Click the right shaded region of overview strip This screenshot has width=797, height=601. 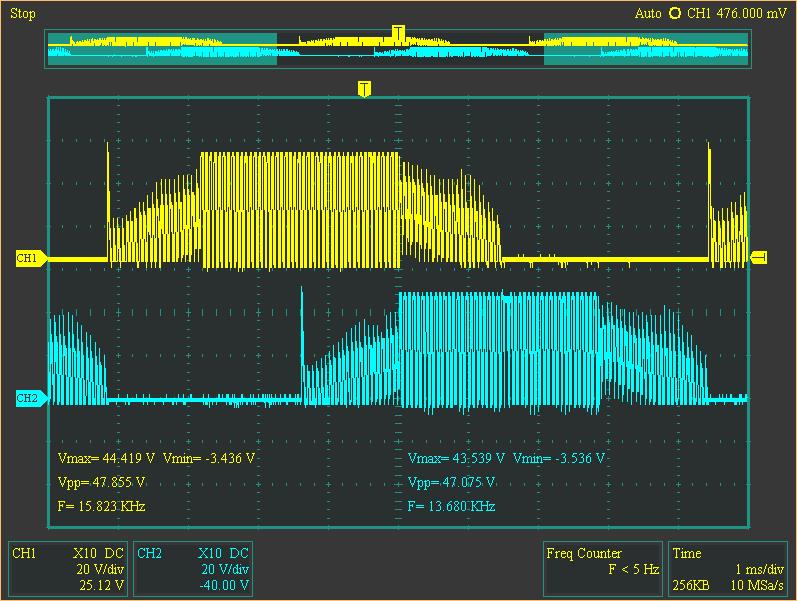[x=645, y=49]
